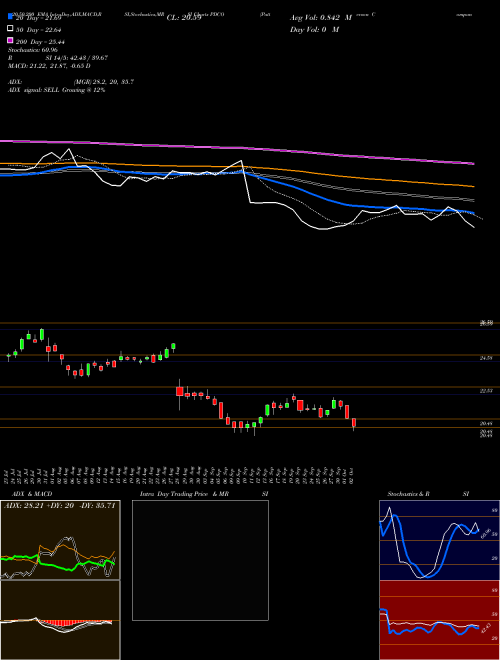Screen dimensions: 500x660
Task: Click the large red gap-down candlestick in late August
Action: tap(180, 391)
